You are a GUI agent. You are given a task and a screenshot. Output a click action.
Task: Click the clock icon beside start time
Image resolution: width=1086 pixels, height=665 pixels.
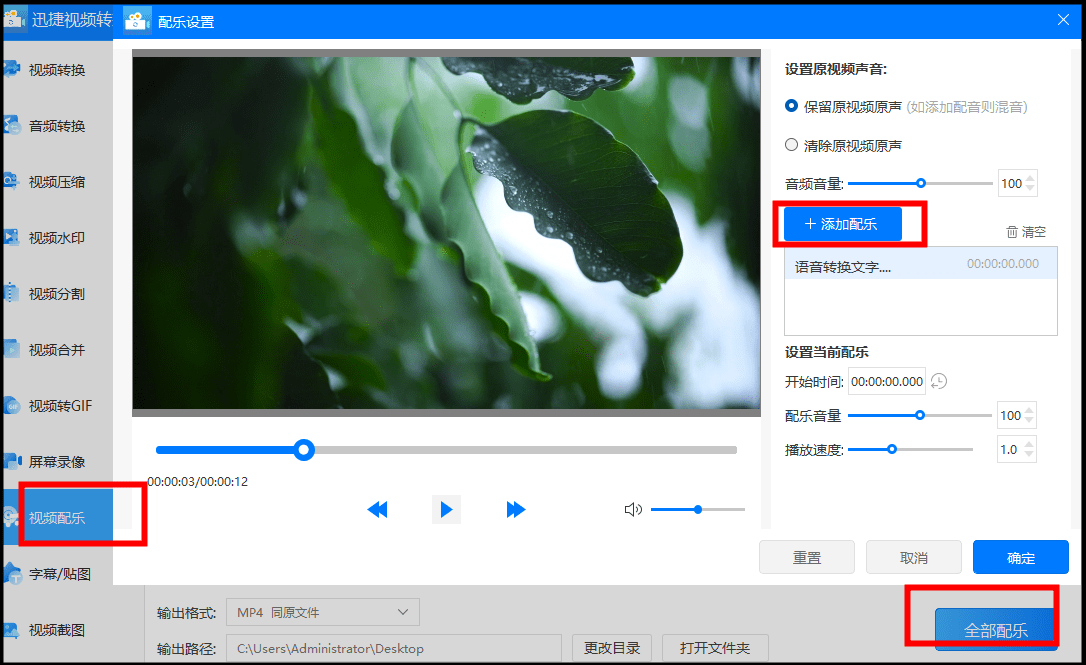pos(939,381)
